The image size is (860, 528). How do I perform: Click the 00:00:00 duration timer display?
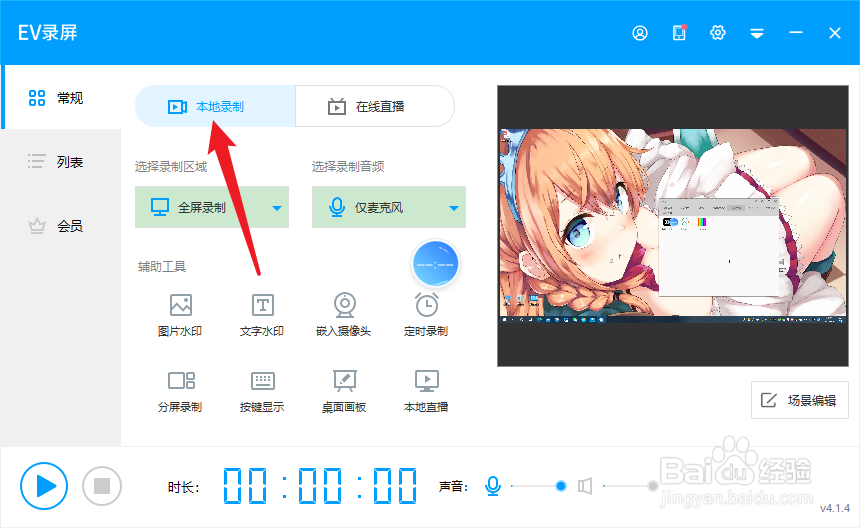(320, 486)
